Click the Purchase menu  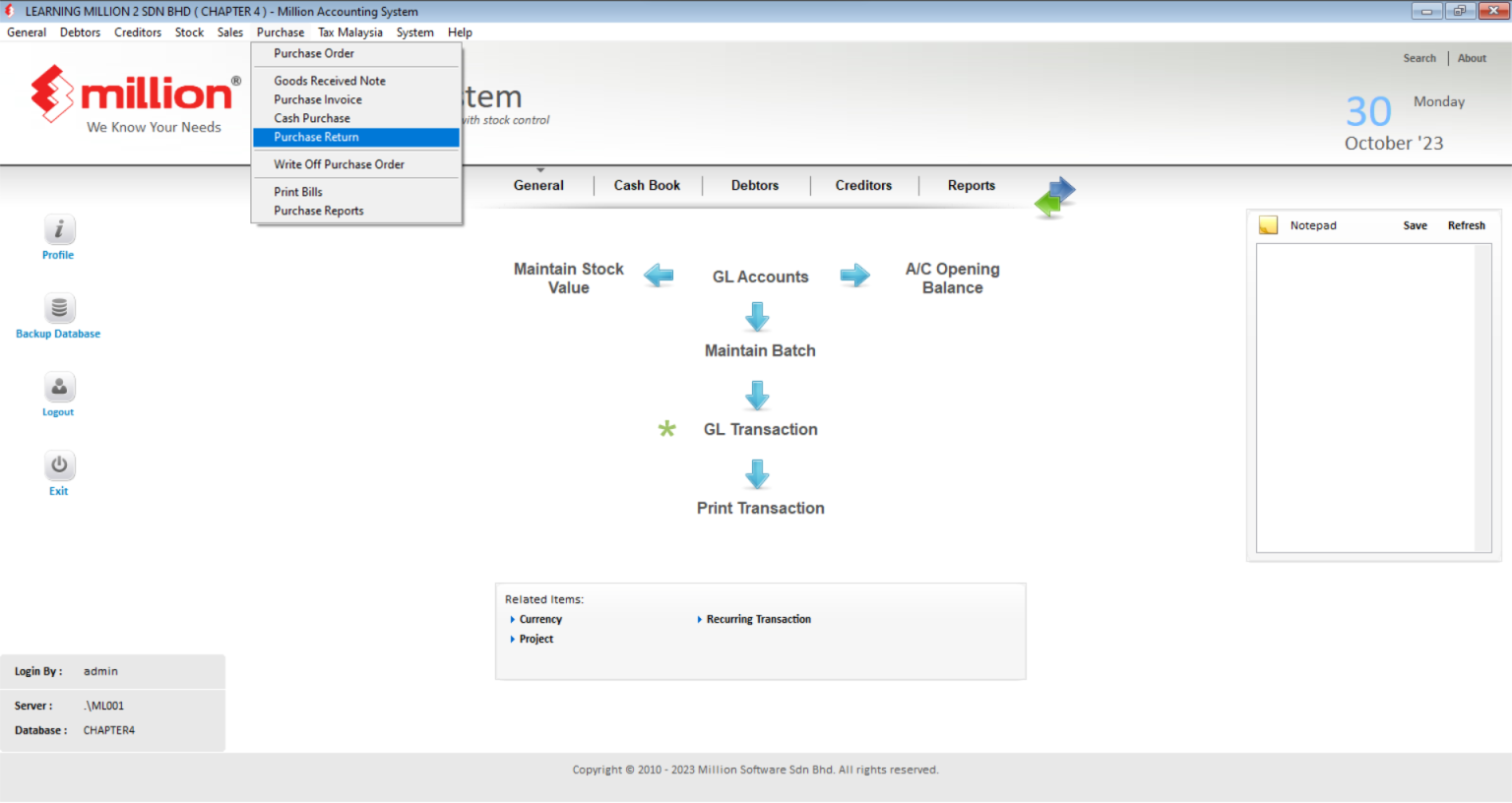pyautogui.click(x=281, y=32)
